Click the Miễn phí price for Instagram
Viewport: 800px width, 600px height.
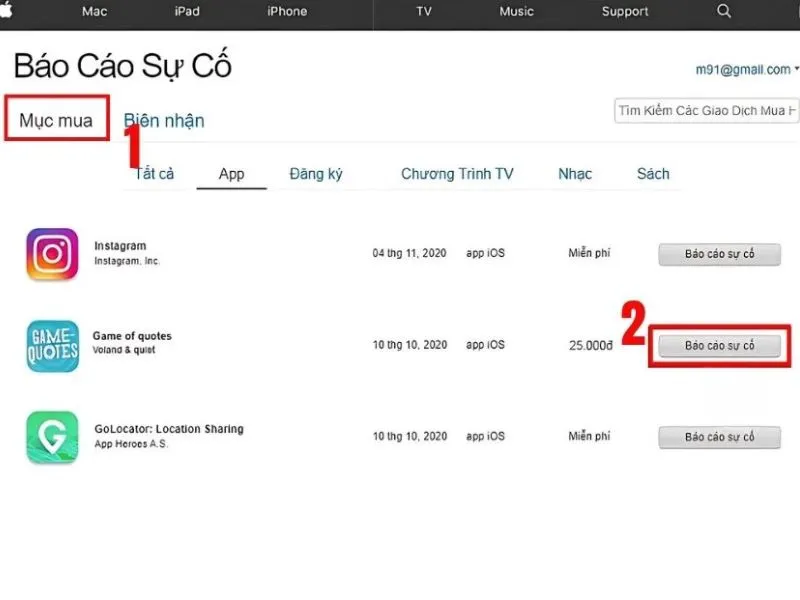589,253
